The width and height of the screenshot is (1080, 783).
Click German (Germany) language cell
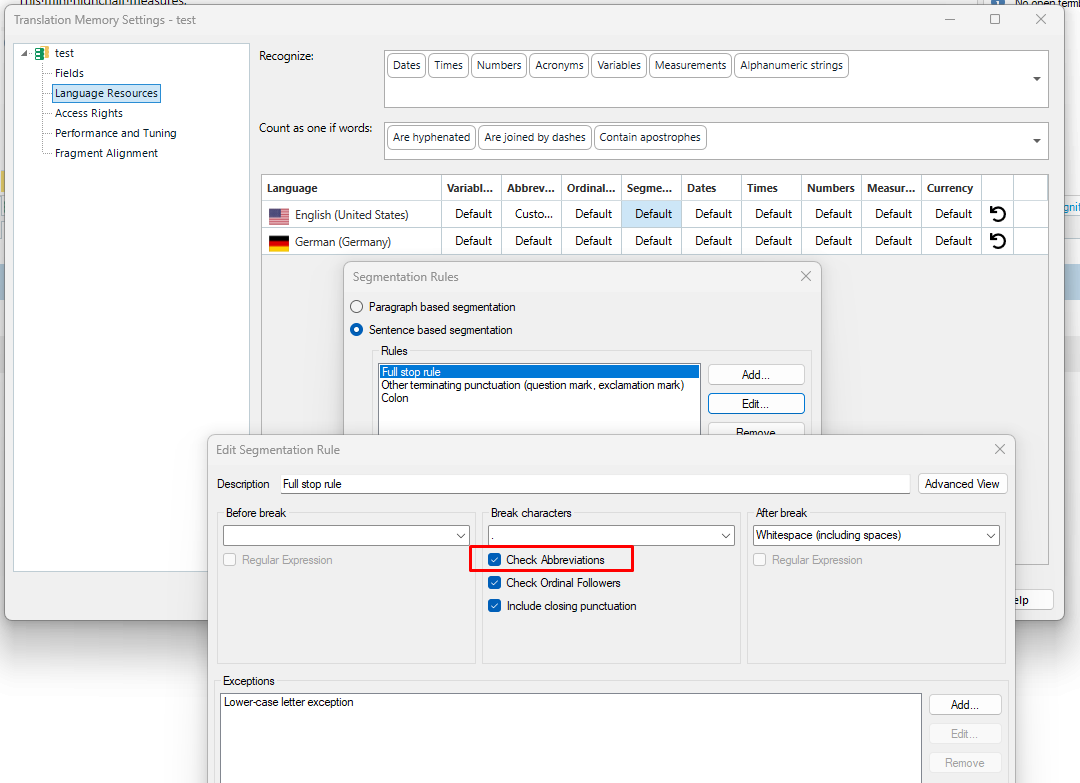pos(351,242)
